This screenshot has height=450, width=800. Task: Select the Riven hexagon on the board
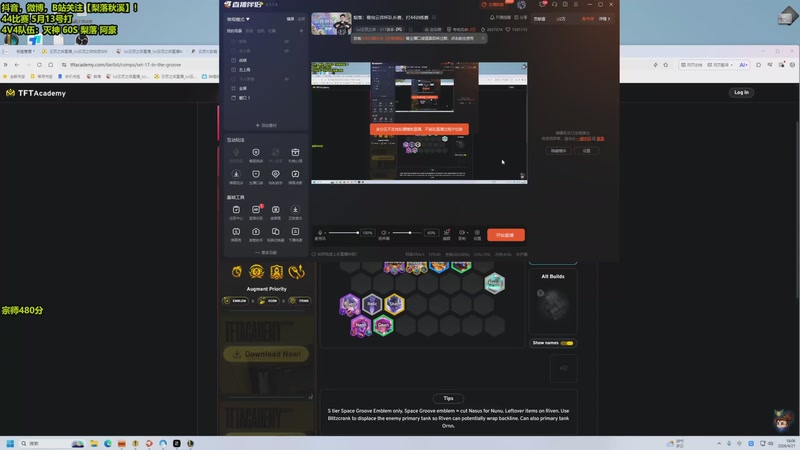[x=349, y=304]
